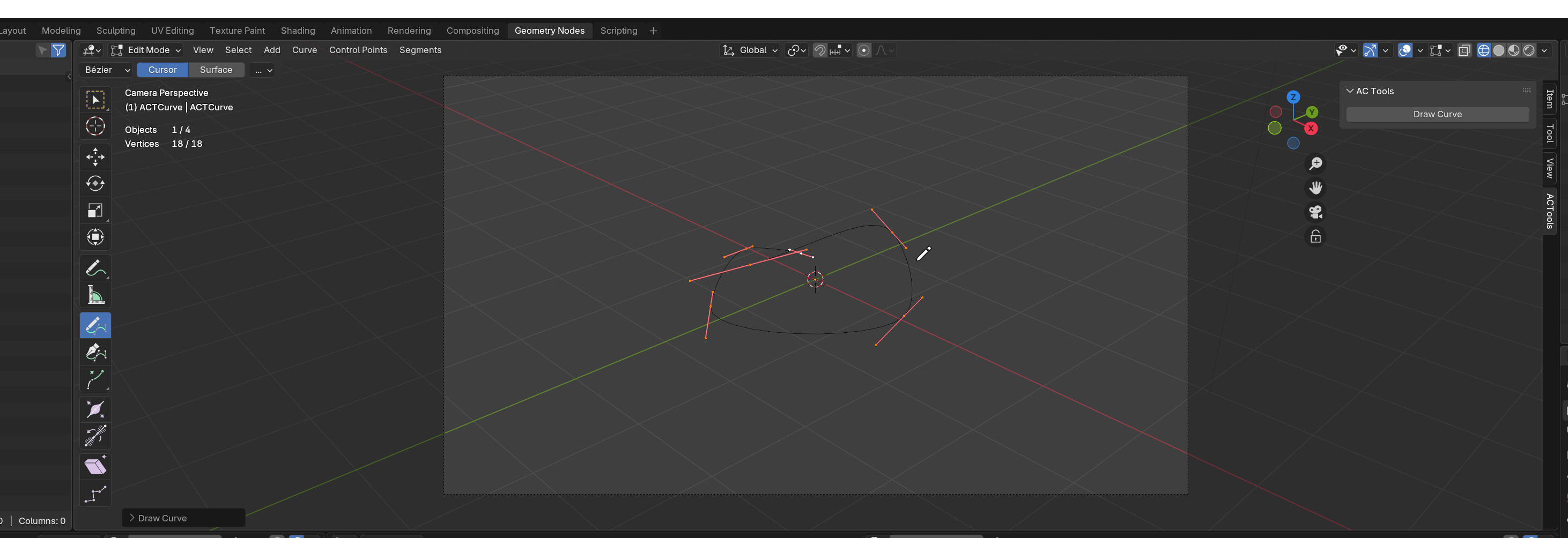Open the Segments menu
Screen dimensions: 1568x538
(x=420, y=50)
